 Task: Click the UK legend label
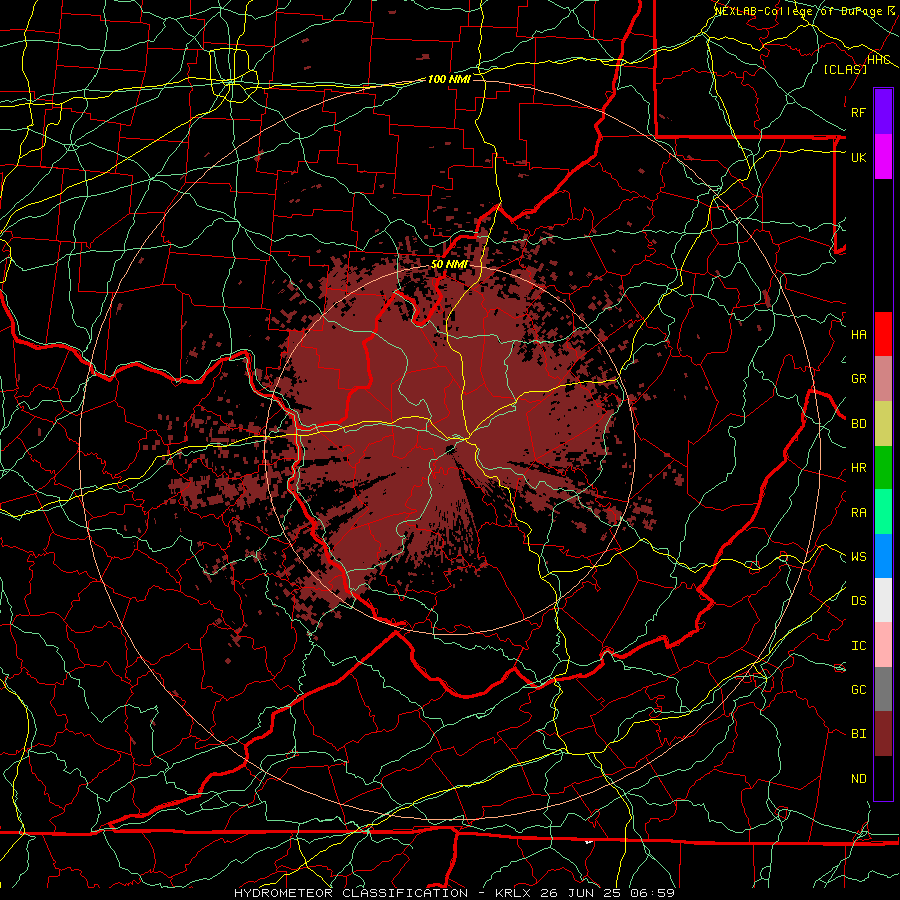point(858,157)
